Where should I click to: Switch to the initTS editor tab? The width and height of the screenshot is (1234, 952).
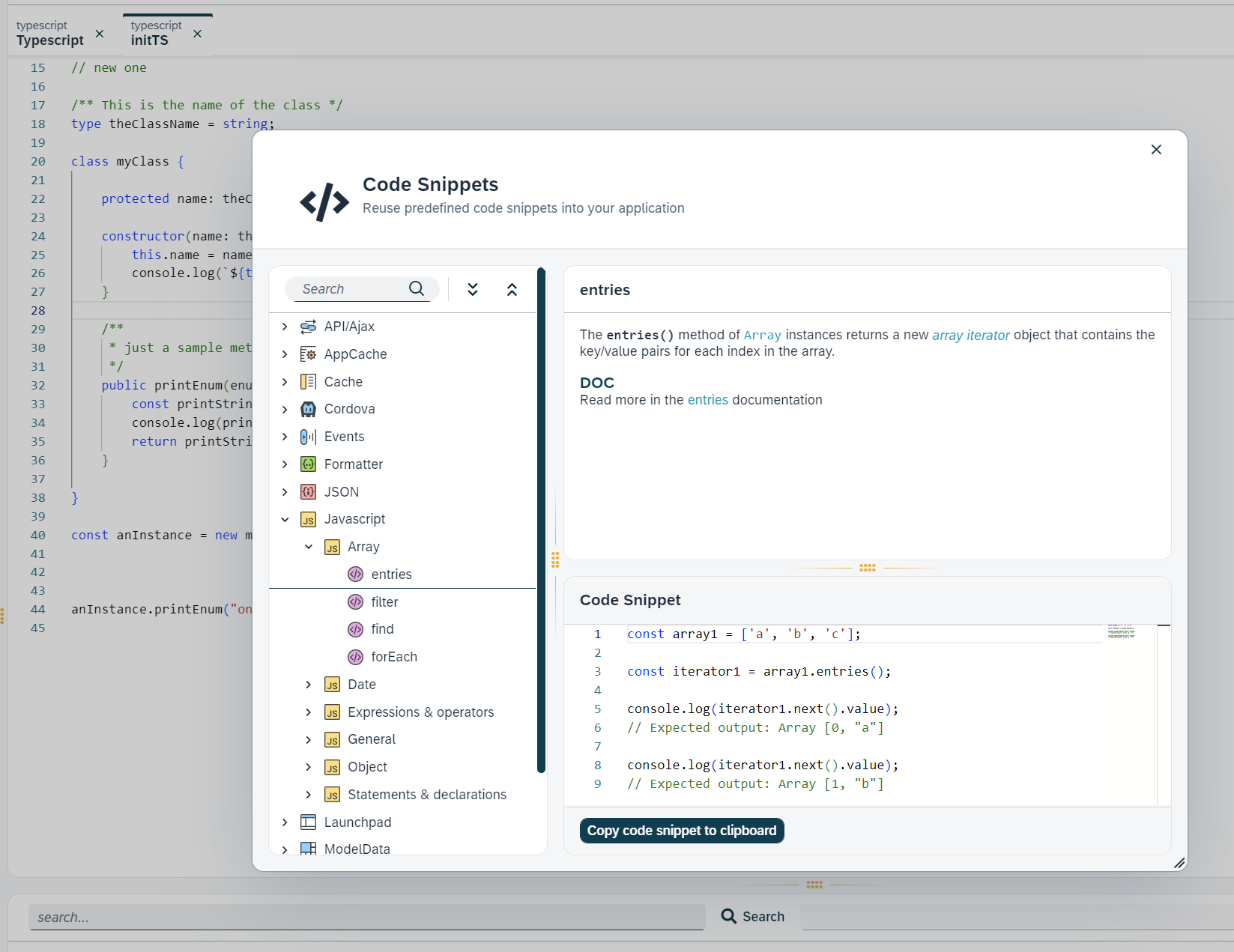click(157, 34)
